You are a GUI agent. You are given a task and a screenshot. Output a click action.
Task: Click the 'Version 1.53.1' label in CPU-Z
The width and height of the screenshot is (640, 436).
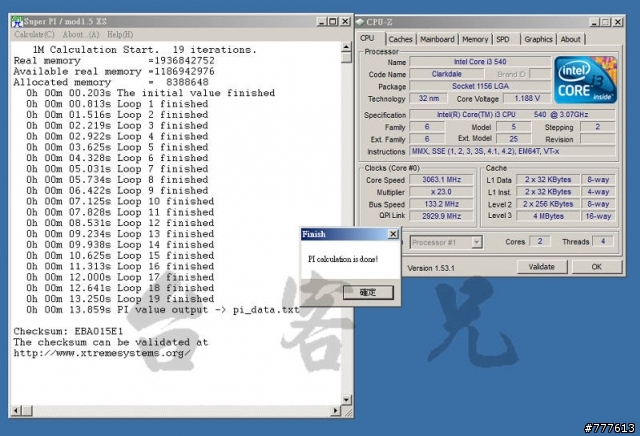click(431, 268)
